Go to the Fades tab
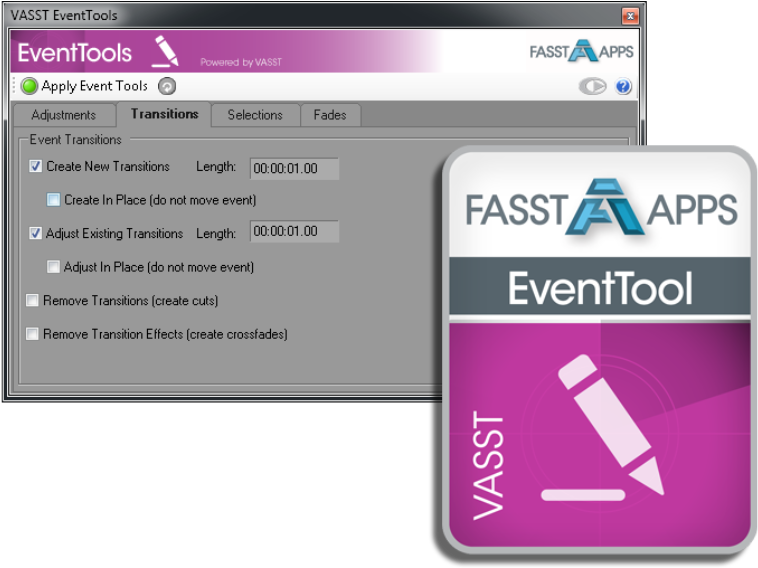Screen dimensions: 758x568 pyautogui.click(x=330, y=115)
